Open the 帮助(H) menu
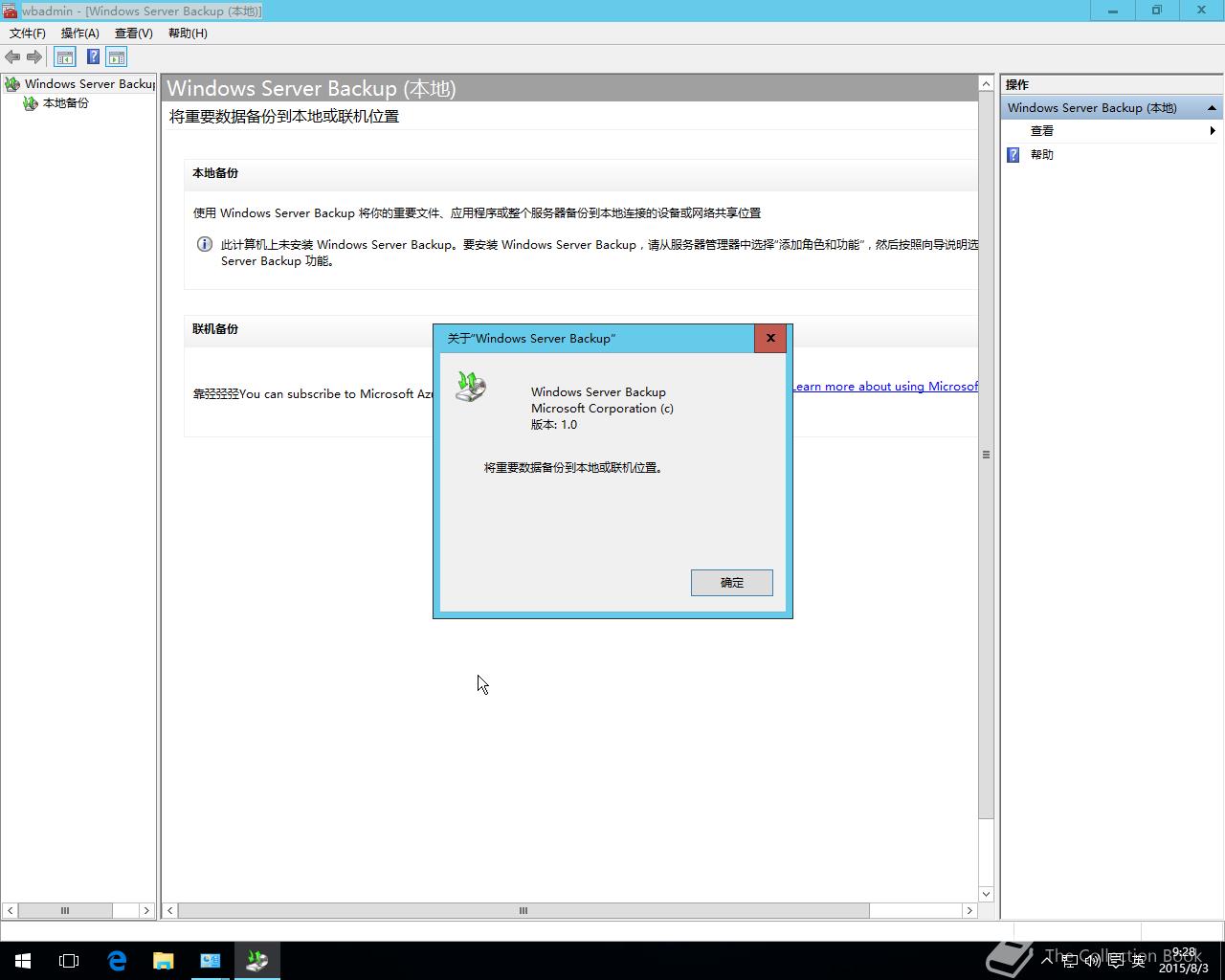Image resolution: width=1225 pixels, height=980 pixels. tap(188, 33)
